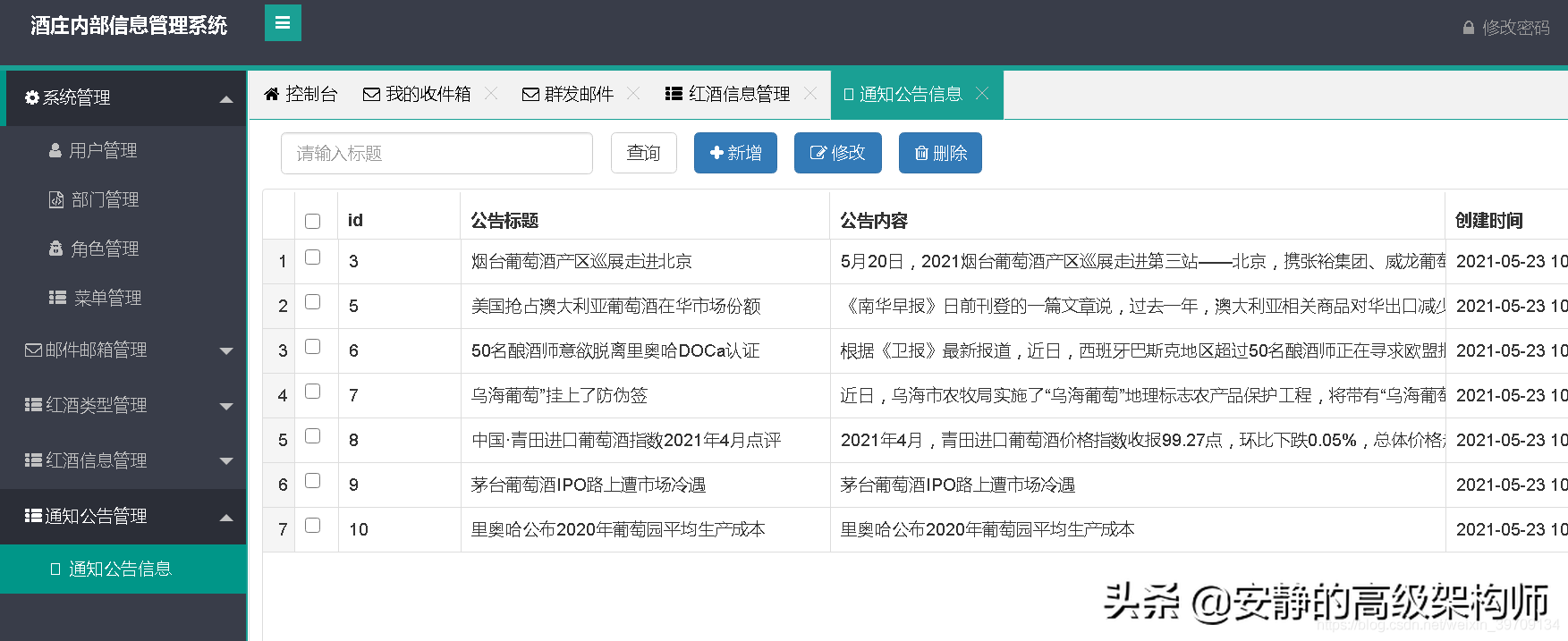Click the square icon beside sidebar 通知公告信息
Screen dimensions: 1568x641
point(55,569)
